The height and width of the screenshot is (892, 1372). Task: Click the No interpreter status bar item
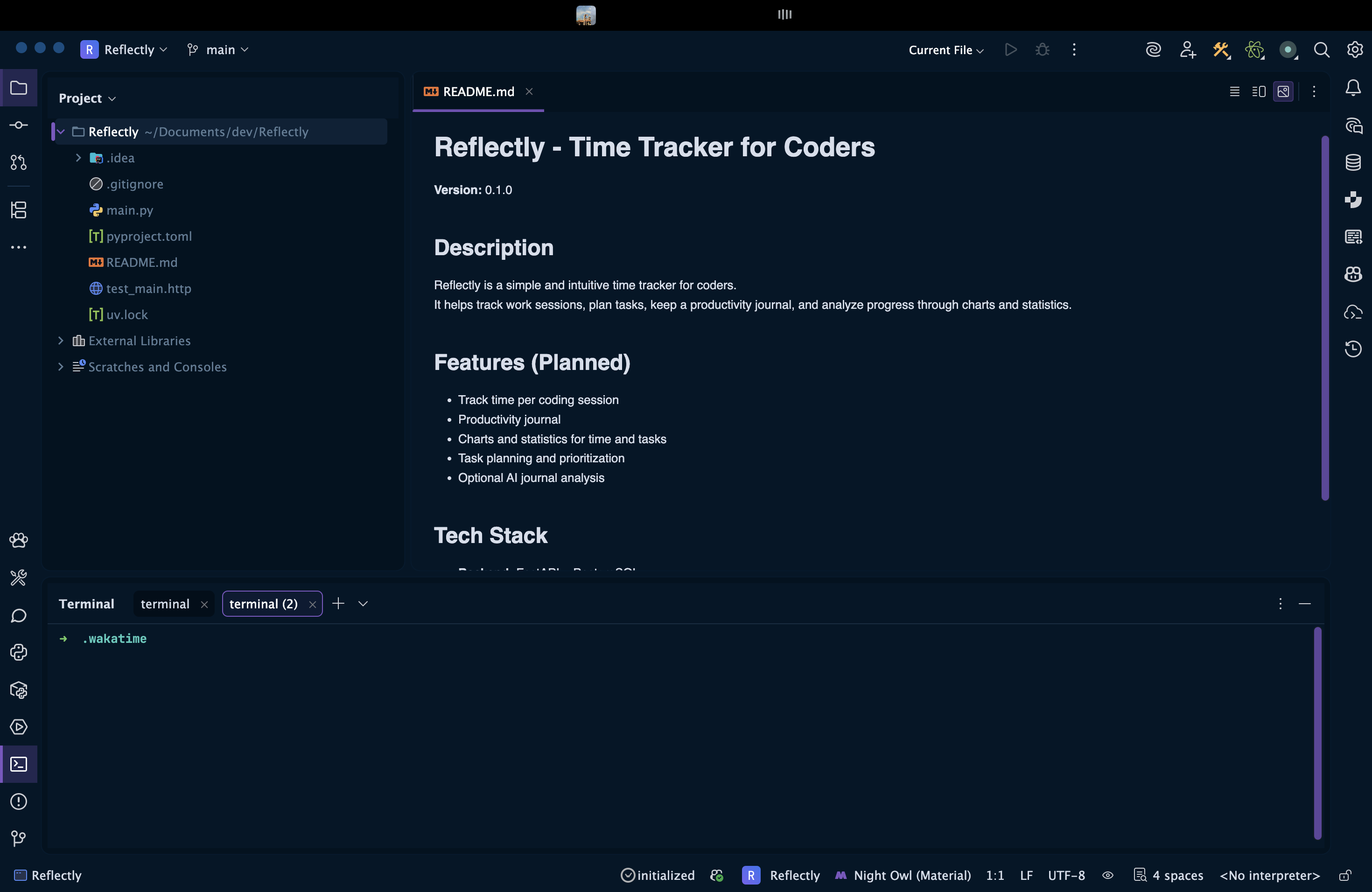pos(1269,875)
